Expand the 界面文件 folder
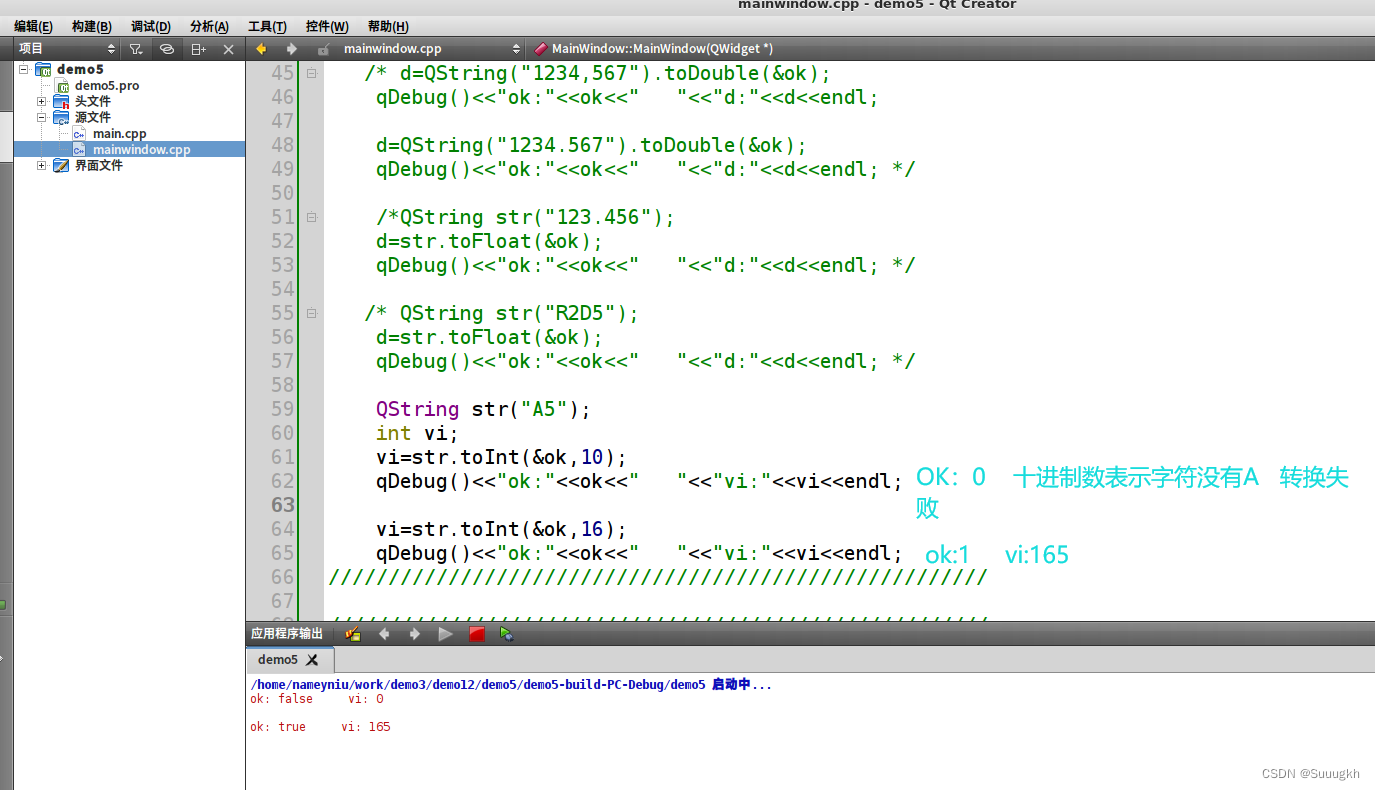 pyautogui.click(x=42, y=165)
